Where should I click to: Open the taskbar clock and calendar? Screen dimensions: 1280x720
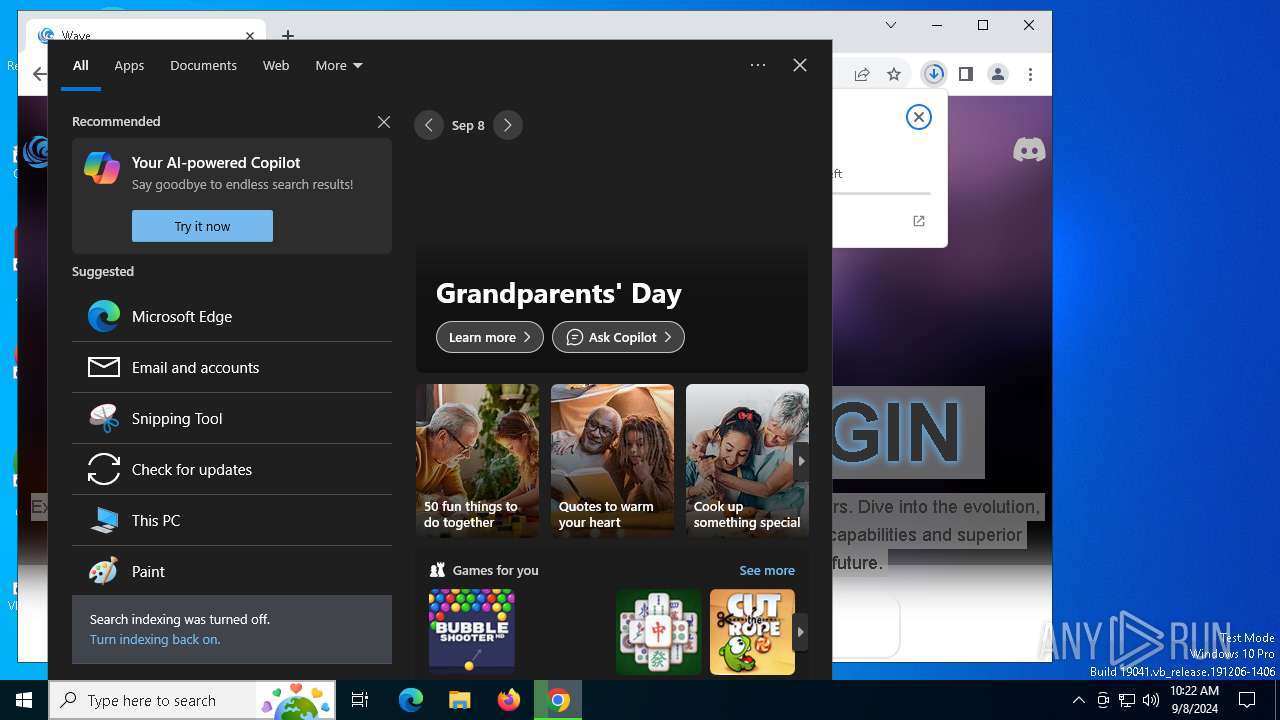tap(1194, 700)
